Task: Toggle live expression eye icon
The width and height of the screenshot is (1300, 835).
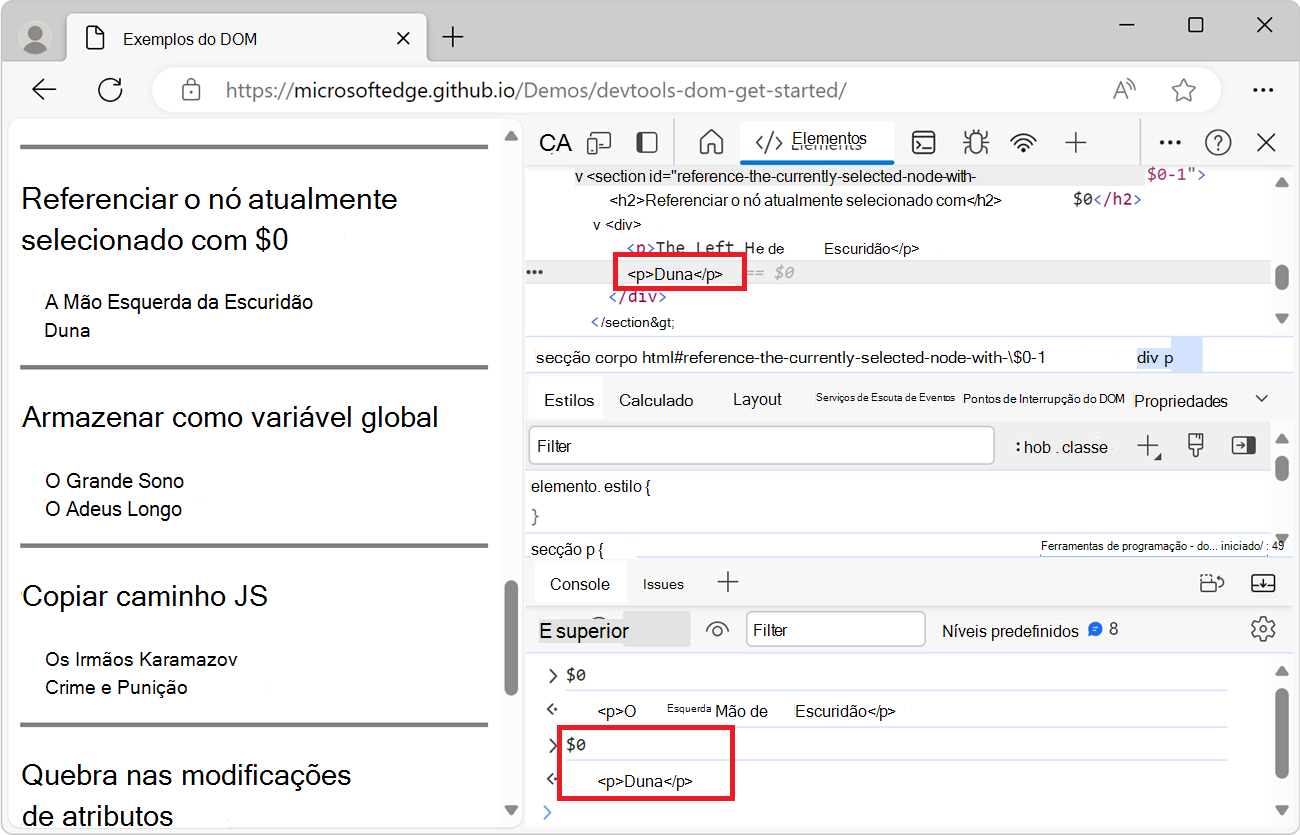Action: (x=717, y=630)
